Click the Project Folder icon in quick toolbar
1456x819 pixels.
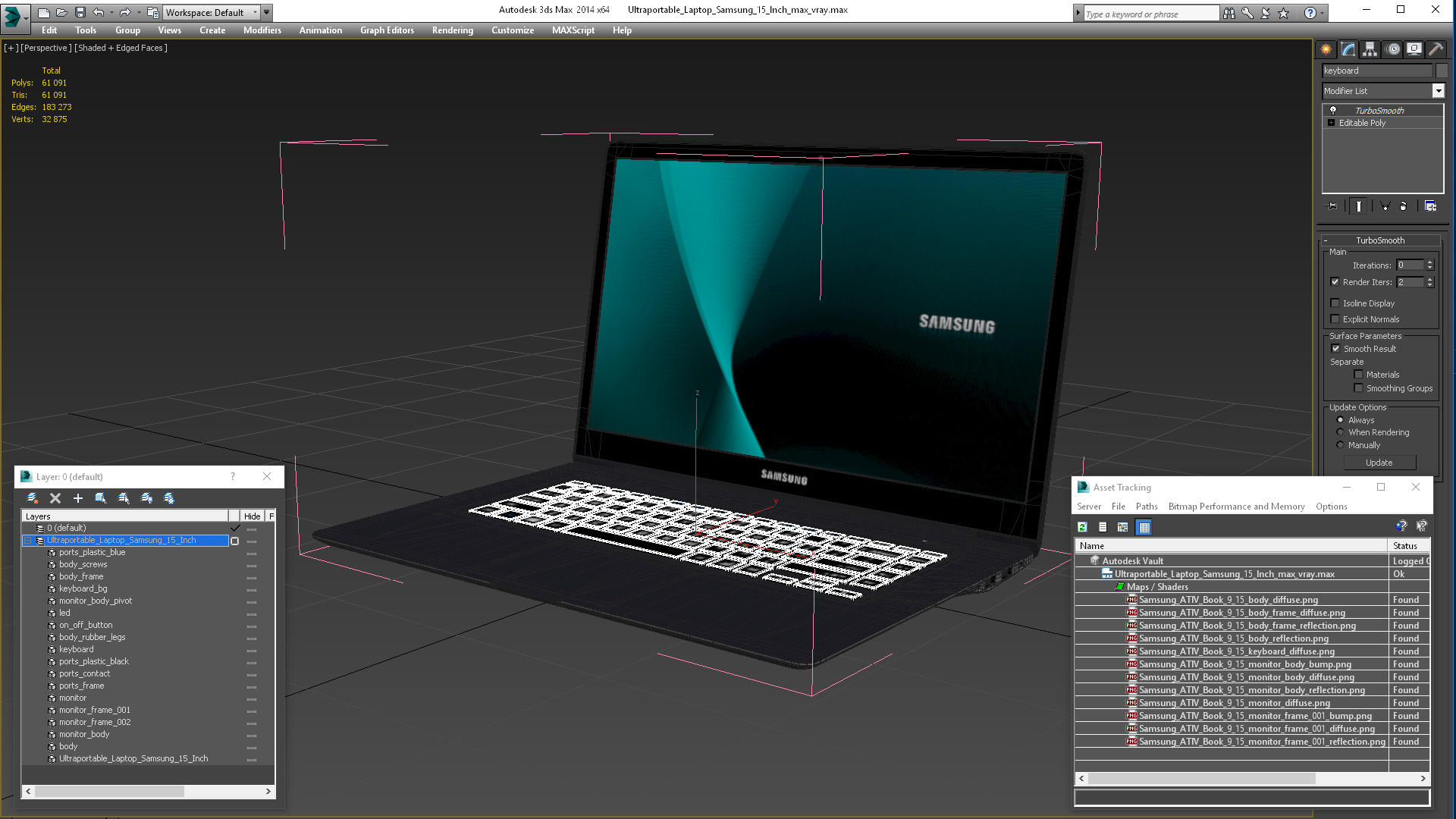[x=152, y=13]
